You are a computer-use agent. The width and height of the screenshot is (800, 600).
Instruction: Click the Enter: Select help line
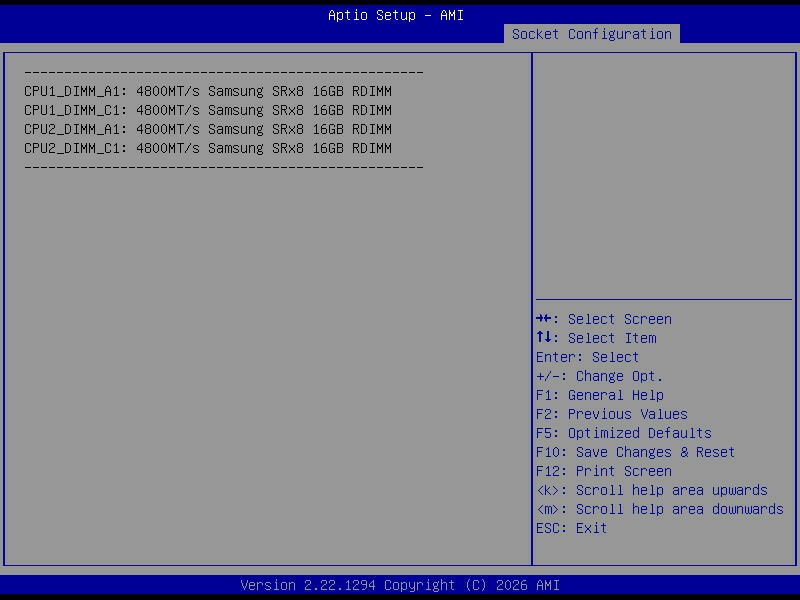[587, 357]
